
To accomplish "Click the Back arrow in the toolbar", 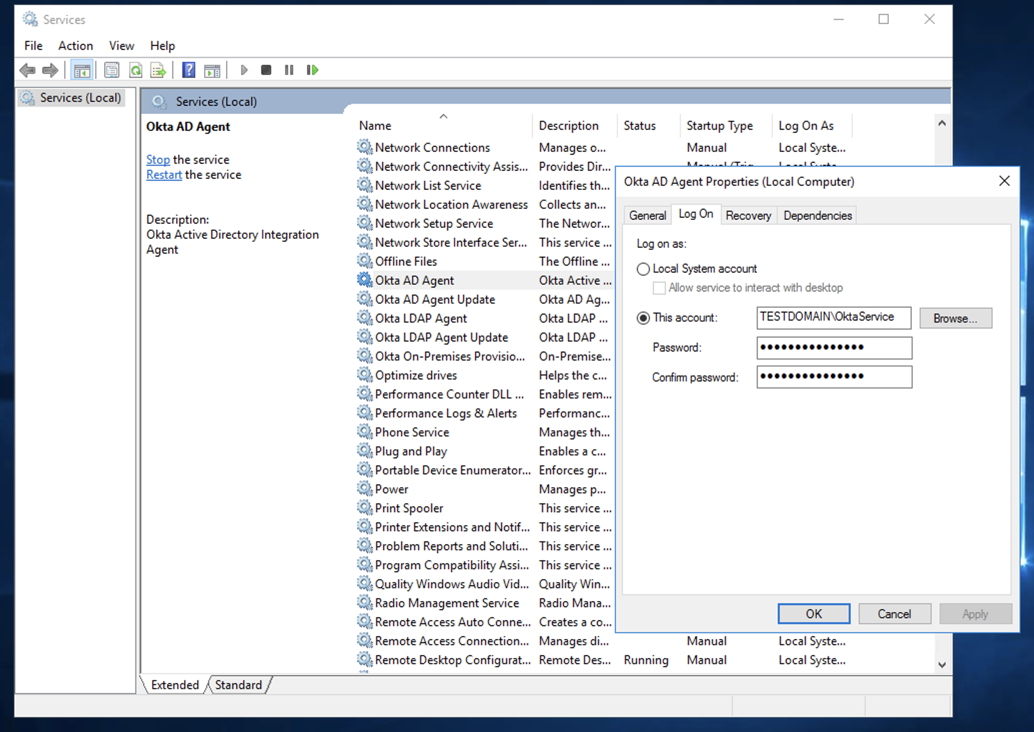I will 27,70.
